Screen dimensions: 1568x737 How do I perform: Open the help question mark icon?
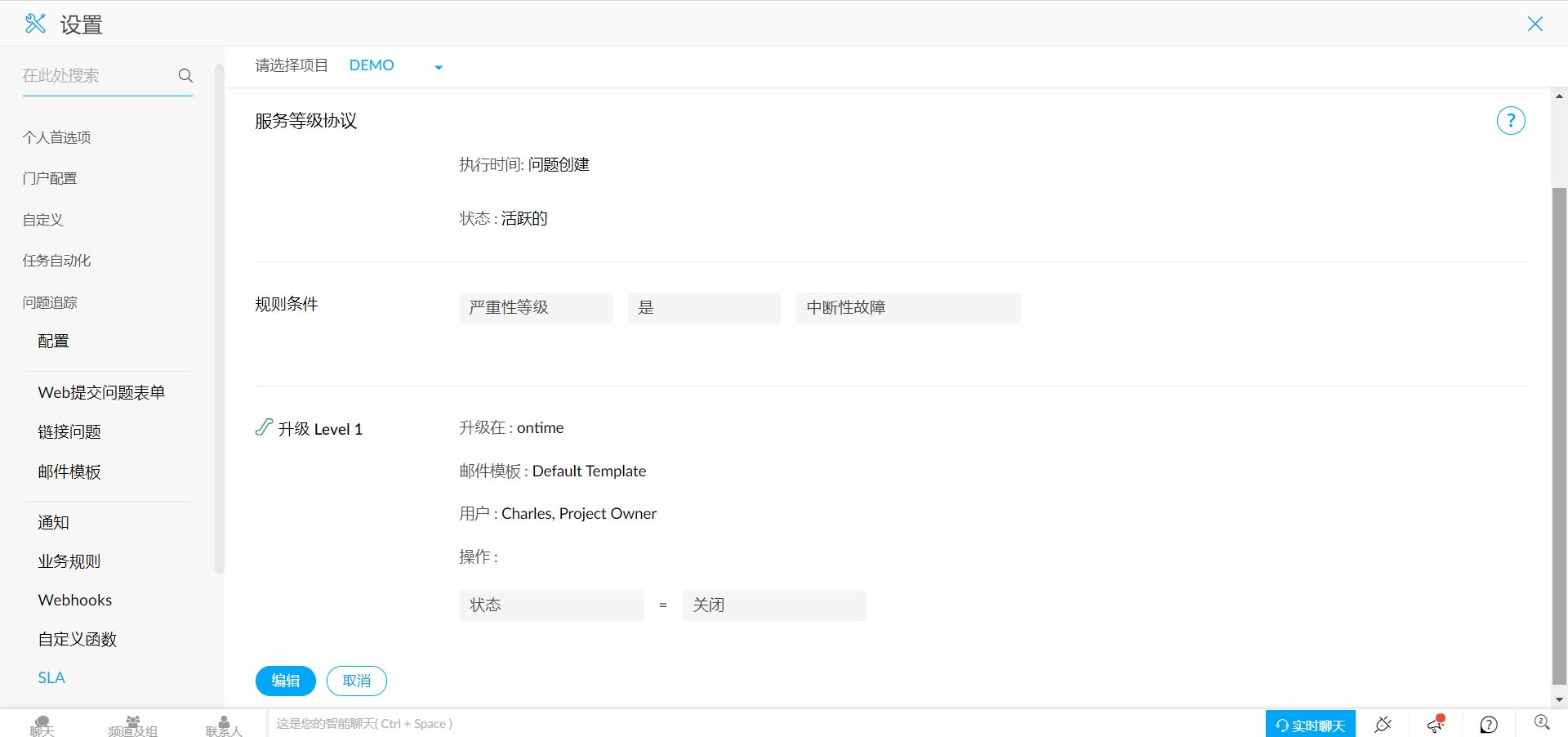pyautogui.click(x=1510, y=121)
